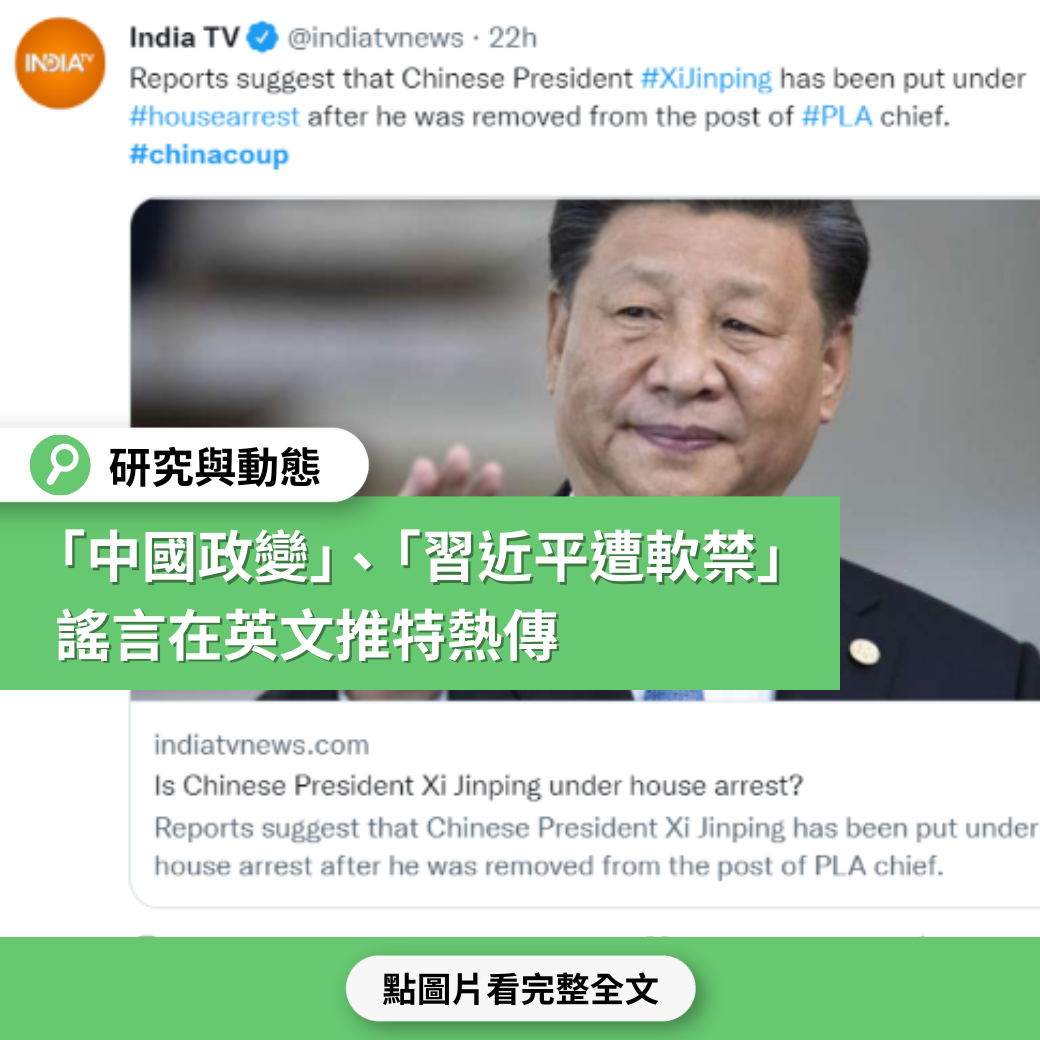Open the #PLA hashtag
Viewport: 1040px width, 1040px height.
(x=837, y=116)
